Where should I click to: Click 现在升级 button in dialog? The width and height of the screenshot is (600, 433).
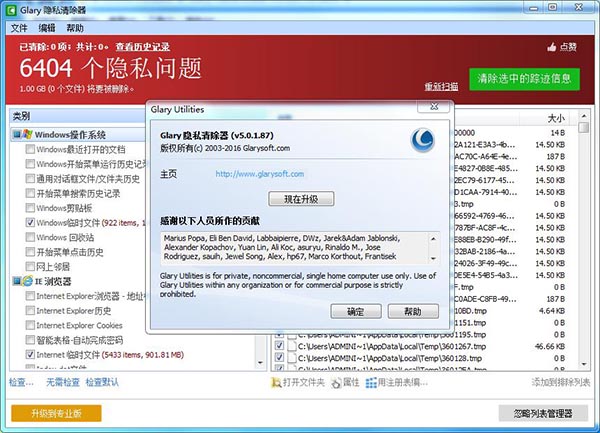(x=301, y=199)
